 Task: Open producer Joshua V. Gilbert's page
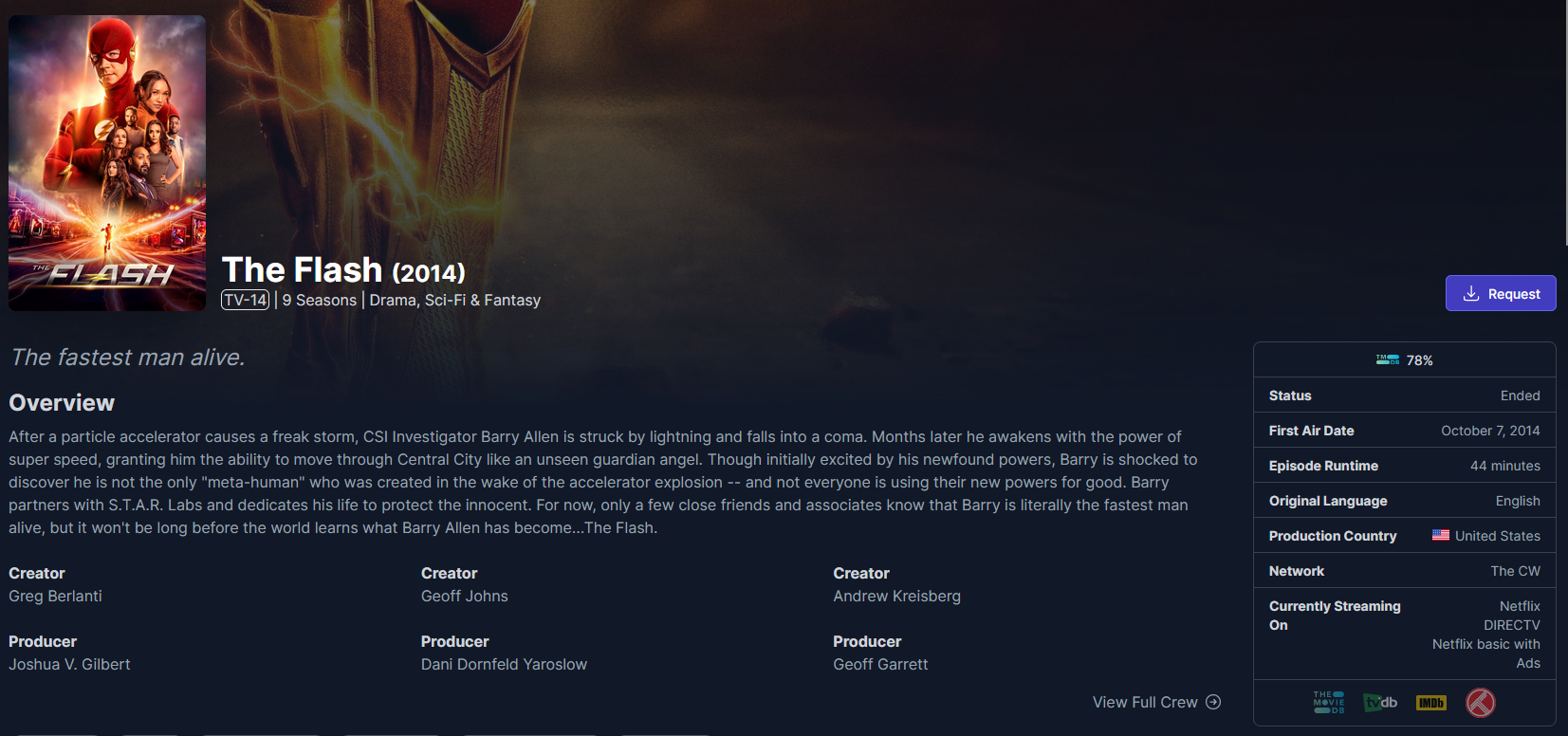point(69,664)
